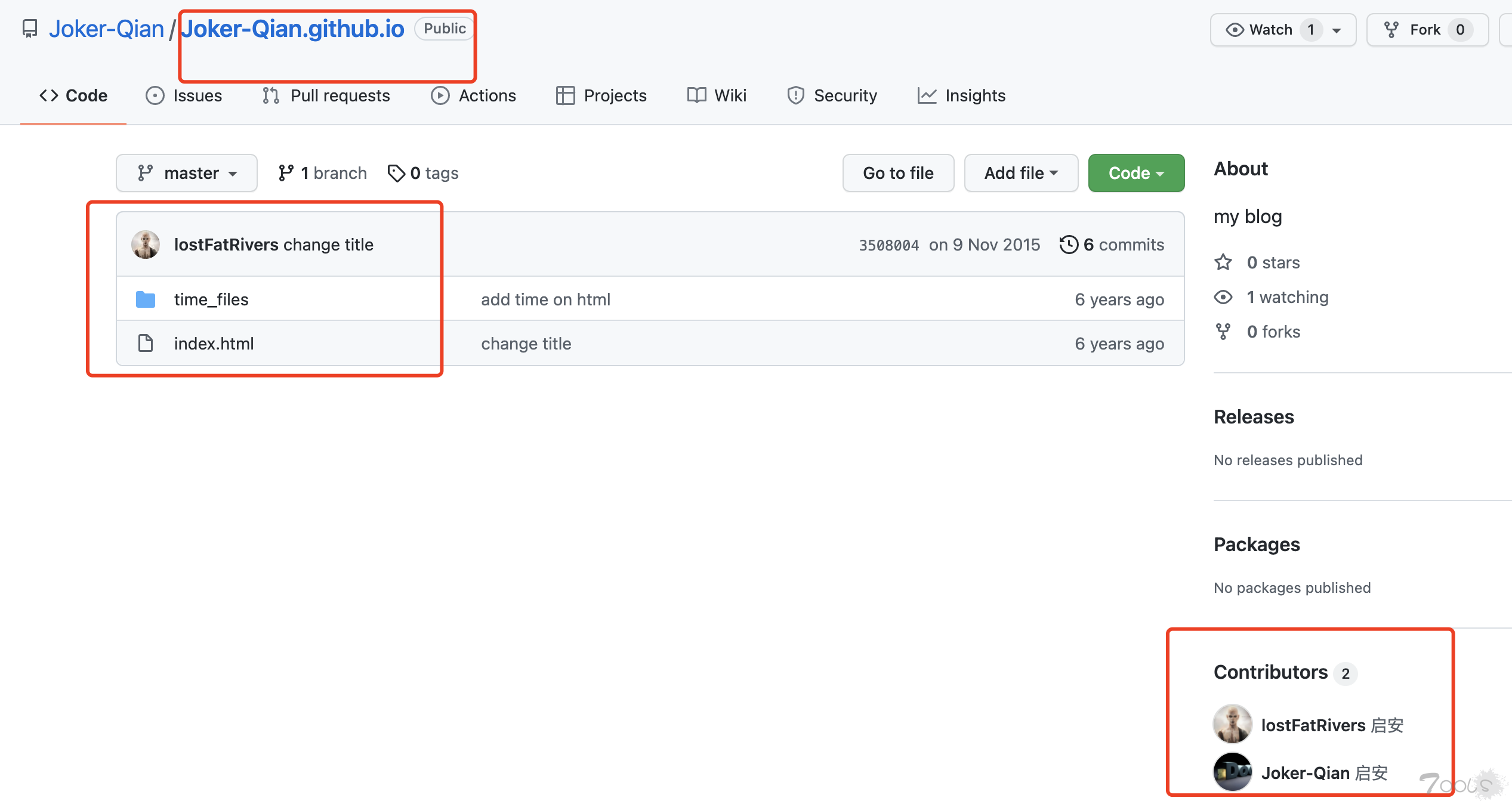Open the master branch selector dropdown

pos(187,173)
